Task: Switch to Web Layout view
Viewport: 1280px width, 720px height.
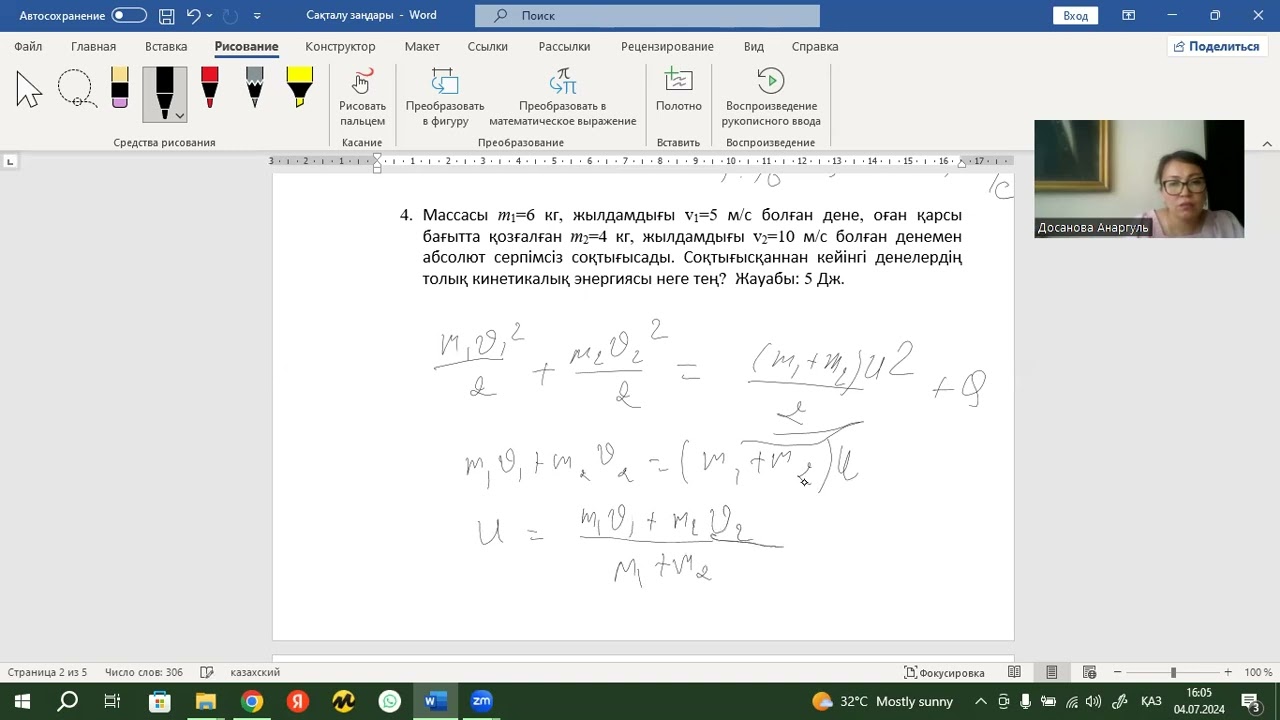Action: point(1089,673)
